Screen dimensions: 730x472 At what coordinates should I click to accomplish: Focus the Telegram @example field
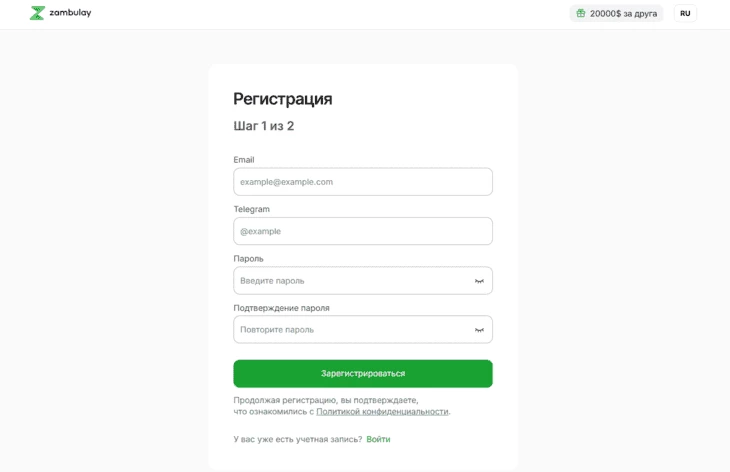tap(362, 231)
